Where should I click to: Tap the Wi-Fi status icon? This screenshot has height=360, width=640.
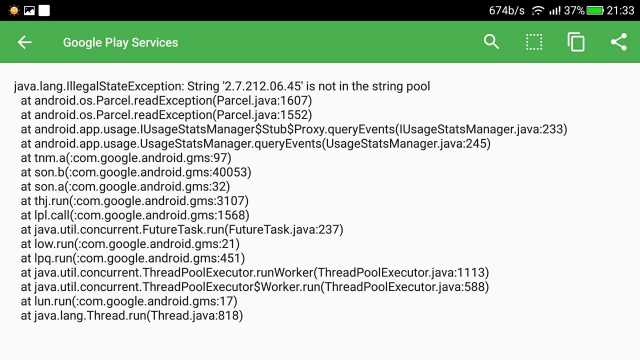[538, 10]
